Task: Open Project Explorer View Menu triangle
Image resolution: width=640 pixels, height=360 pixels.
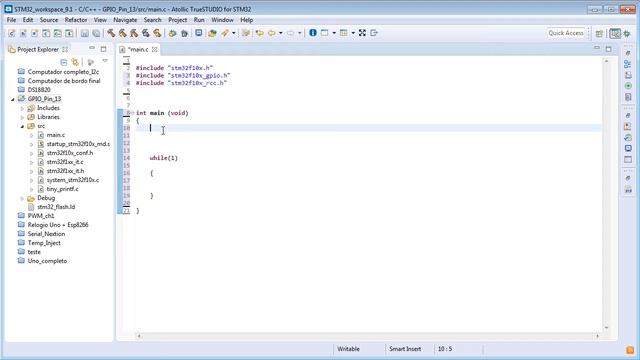Action: point(105,61)
